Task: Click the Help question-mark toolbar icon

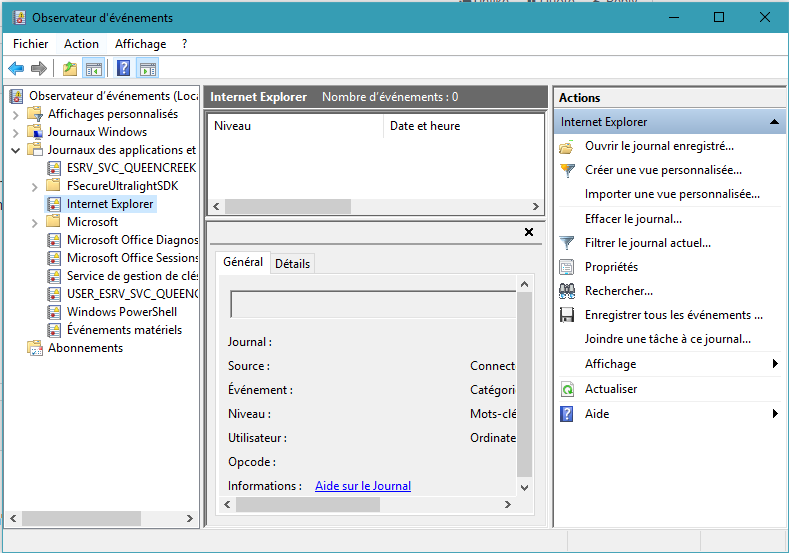Action: (123, 68)
